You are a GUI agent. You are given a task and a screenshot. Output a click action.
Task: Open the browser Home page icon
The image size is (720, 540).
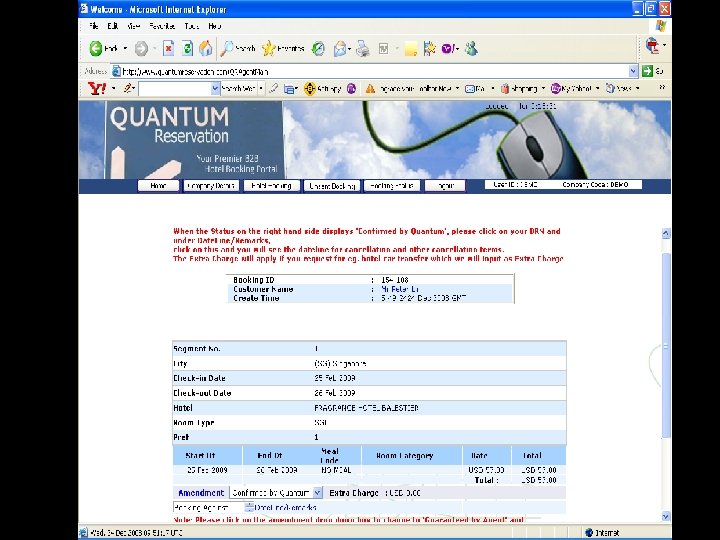point(206,48)
